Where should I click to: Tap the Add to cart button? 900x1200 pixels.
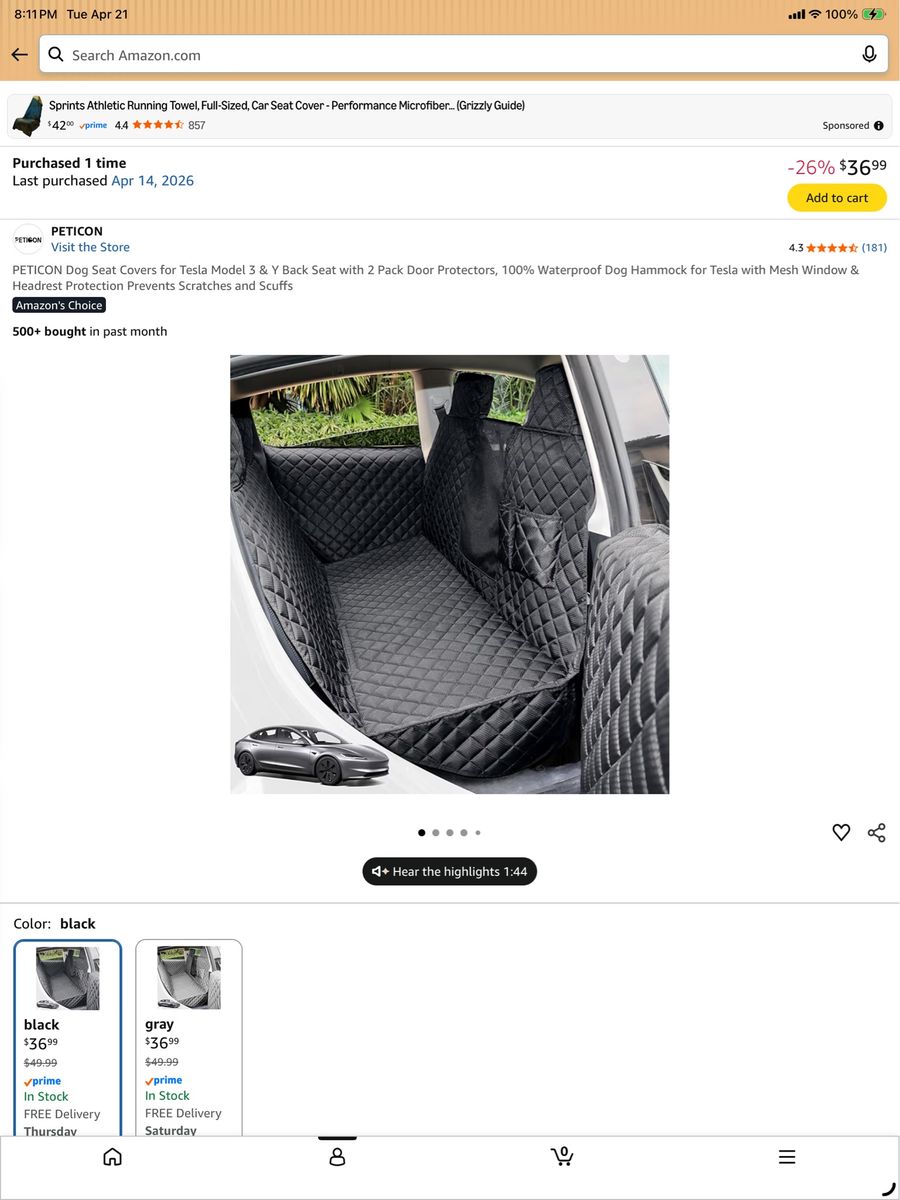point(837,198)
